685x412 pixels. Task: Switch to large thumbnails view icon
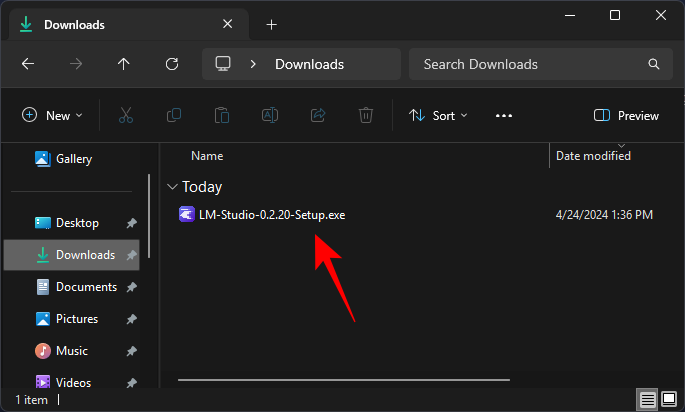(x=669, y=399)
